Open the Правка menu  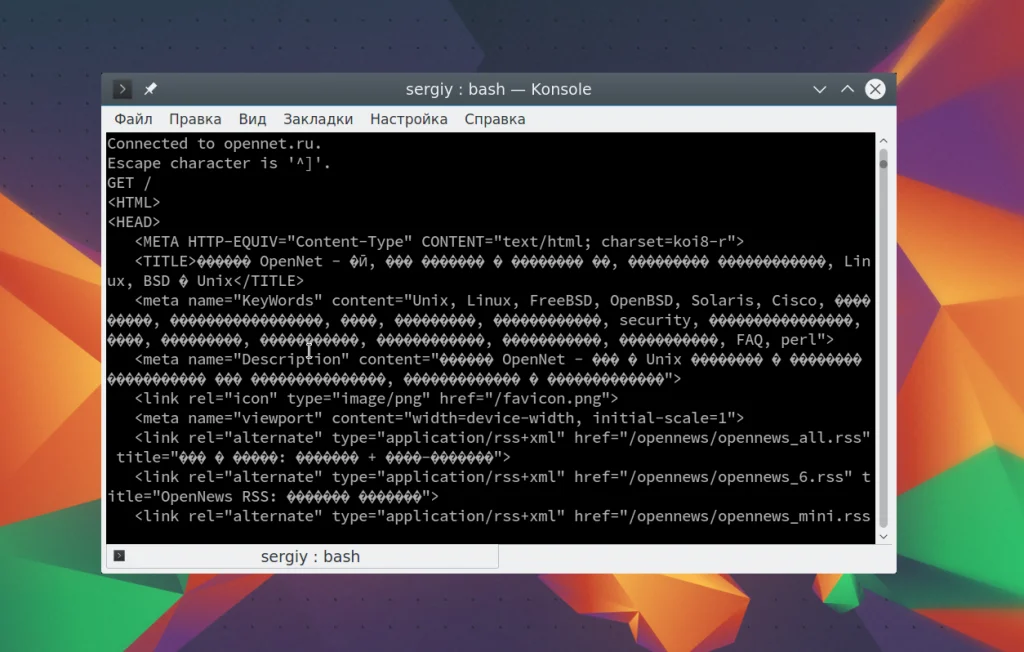(195, 119)
